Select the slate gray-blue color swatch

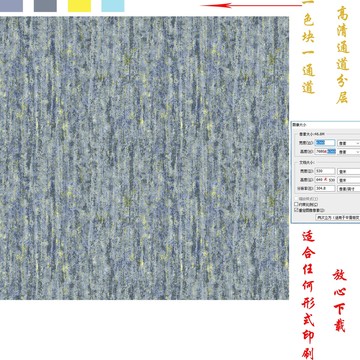pos(45,6)
